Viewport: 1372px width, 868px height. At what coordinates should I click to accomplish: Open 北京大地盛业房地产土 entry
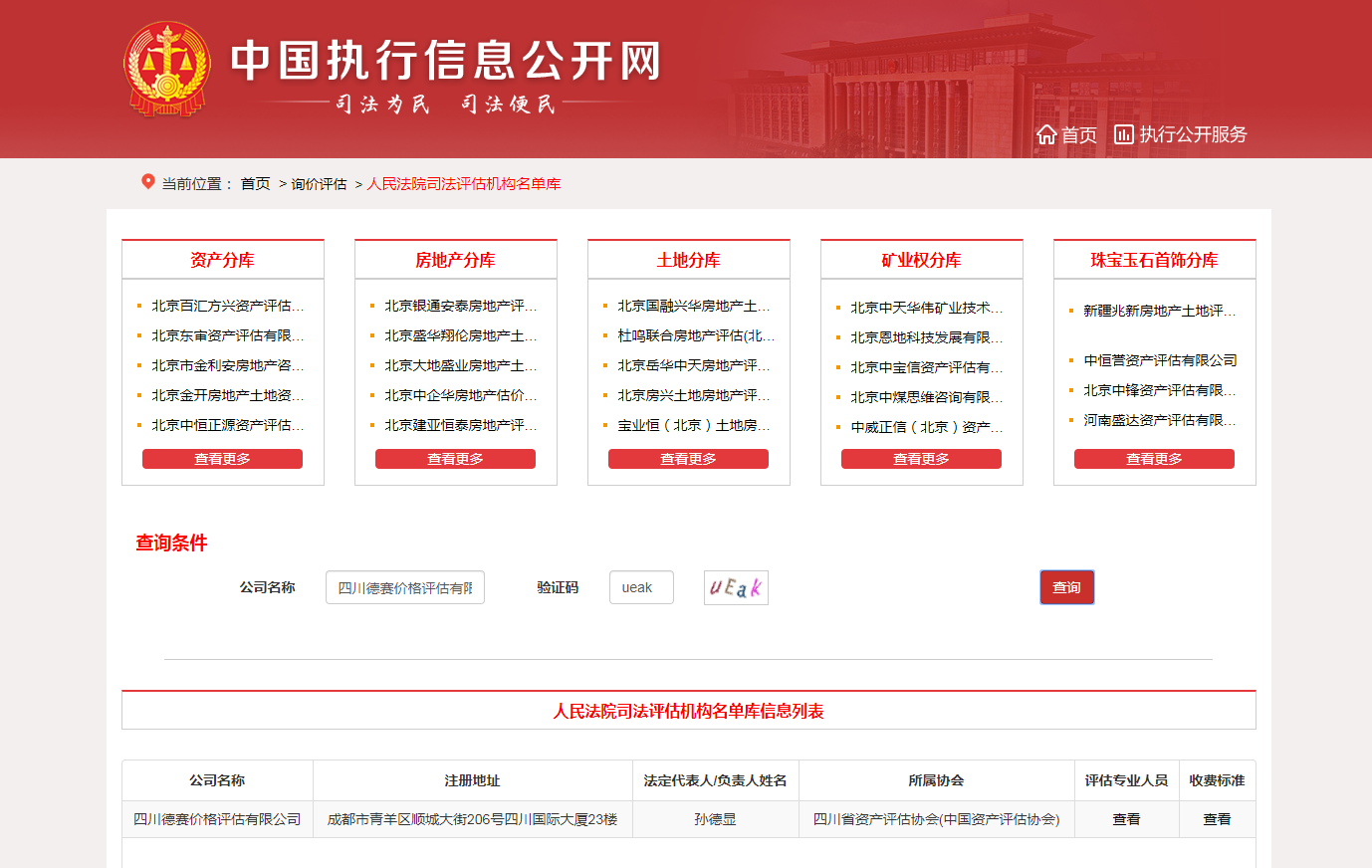(461, 365)
